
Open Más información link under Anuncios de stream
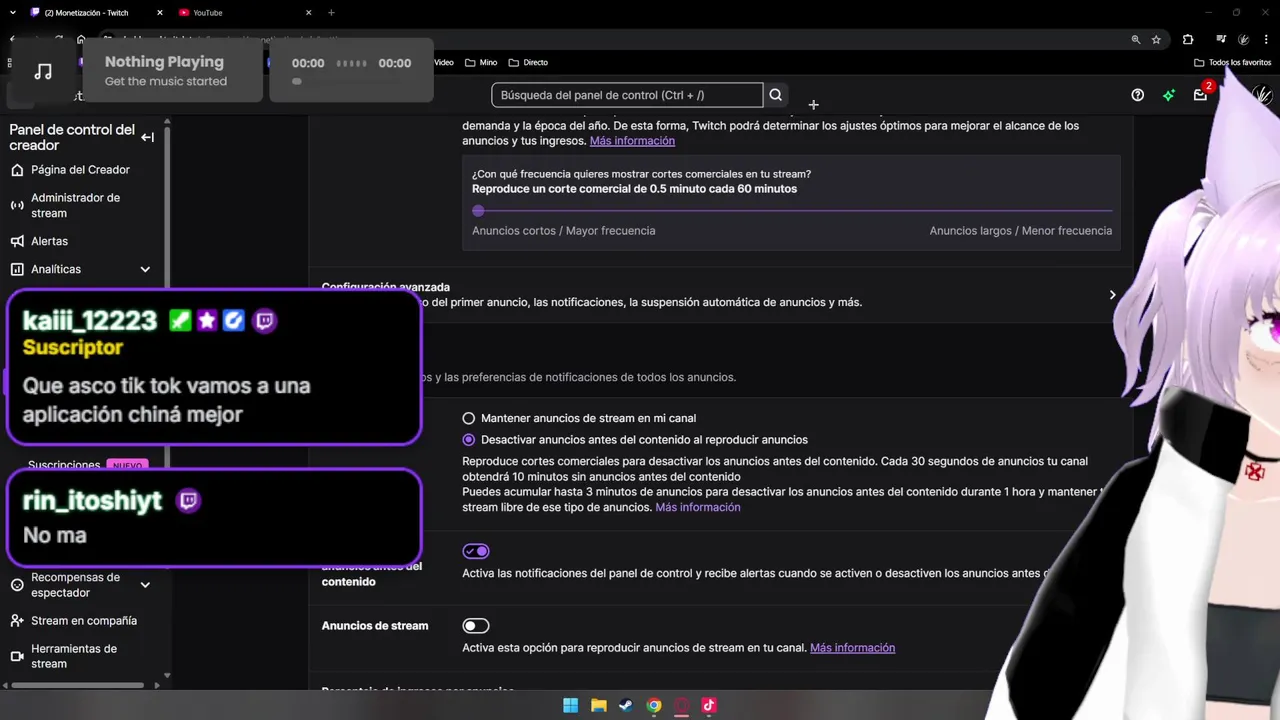(852, 648)
